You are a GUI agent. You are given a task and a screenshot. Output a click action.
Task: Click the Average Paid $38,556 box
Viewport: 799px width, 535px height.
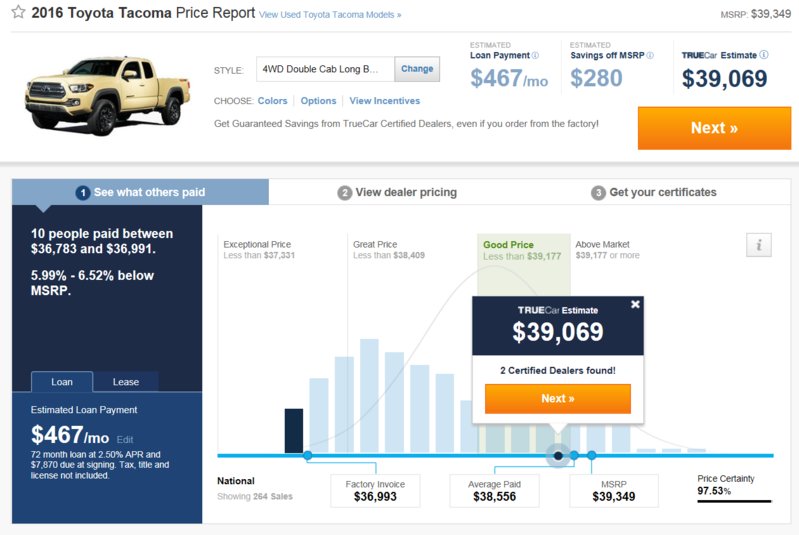tap(494, 491)
